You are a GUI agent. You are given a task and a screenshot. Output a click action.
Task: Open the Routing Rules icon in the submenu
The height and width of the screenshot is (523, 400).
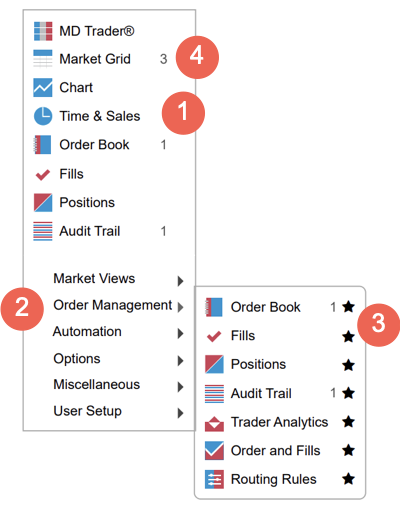pos(214,479)
